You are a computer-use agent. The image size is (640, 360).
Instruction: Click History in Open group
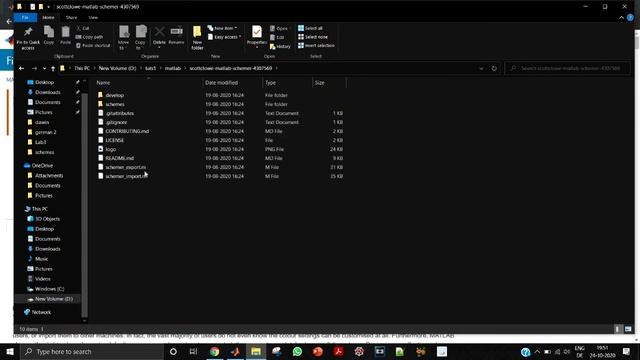pos(280,46)
